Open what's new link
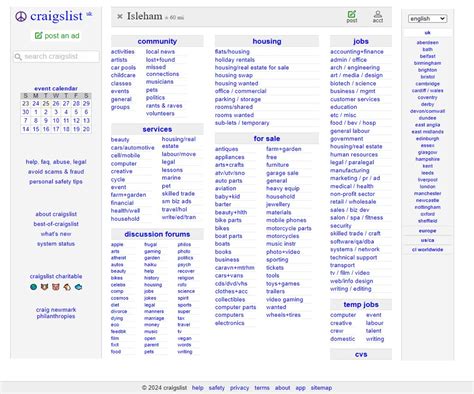Viewport: 474px width, 394px height. 56,234
